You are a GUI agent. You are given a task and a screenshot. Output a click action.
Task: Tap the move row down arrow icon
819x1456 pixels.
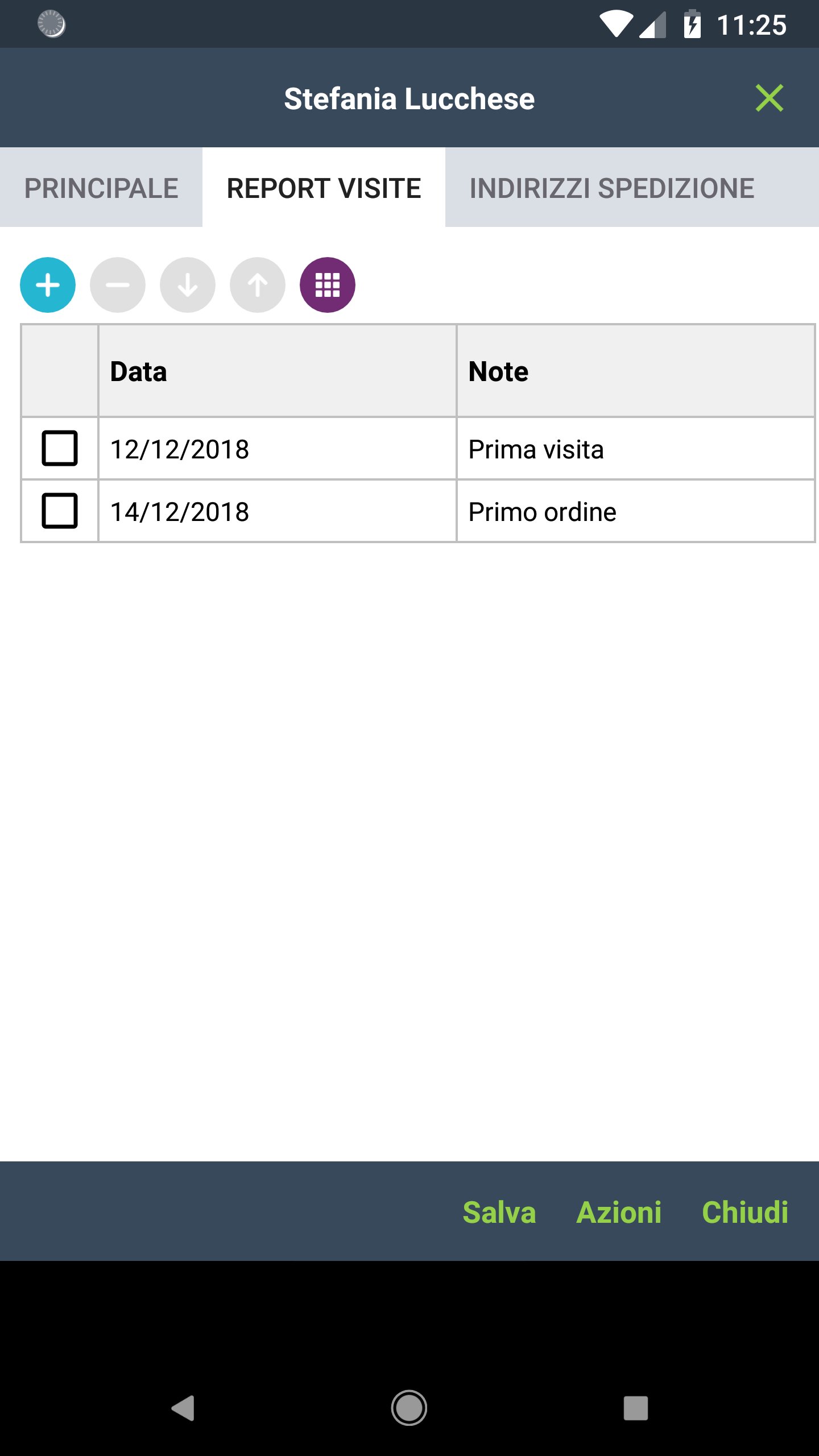tap(188, 285)
